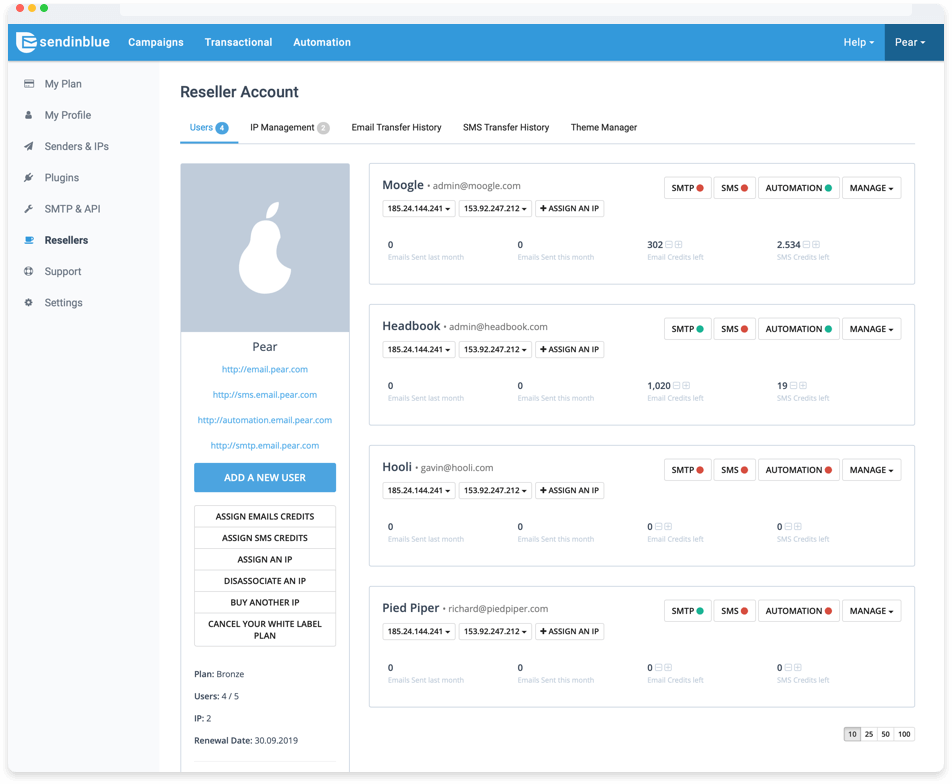Open the MANAGE dropdown for Hooli
Image resolution: width=952 pixels, height=784 pixels.
(x=871, y=470)
